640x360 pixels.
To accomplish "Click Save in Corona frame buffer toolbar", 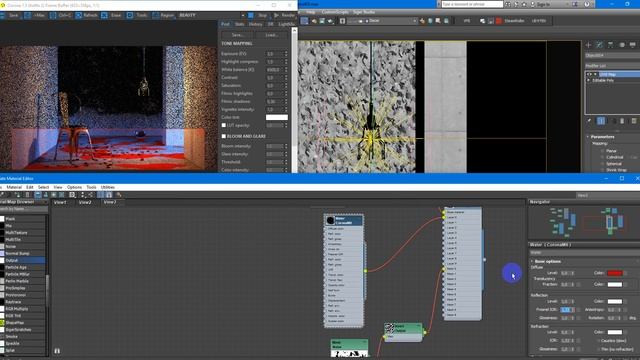I will [x=10, y=15].
